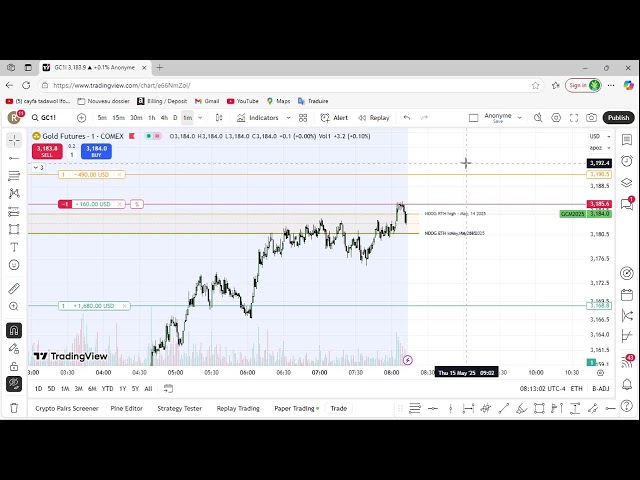Open the Pine Editor tab

tap(127, 409)
